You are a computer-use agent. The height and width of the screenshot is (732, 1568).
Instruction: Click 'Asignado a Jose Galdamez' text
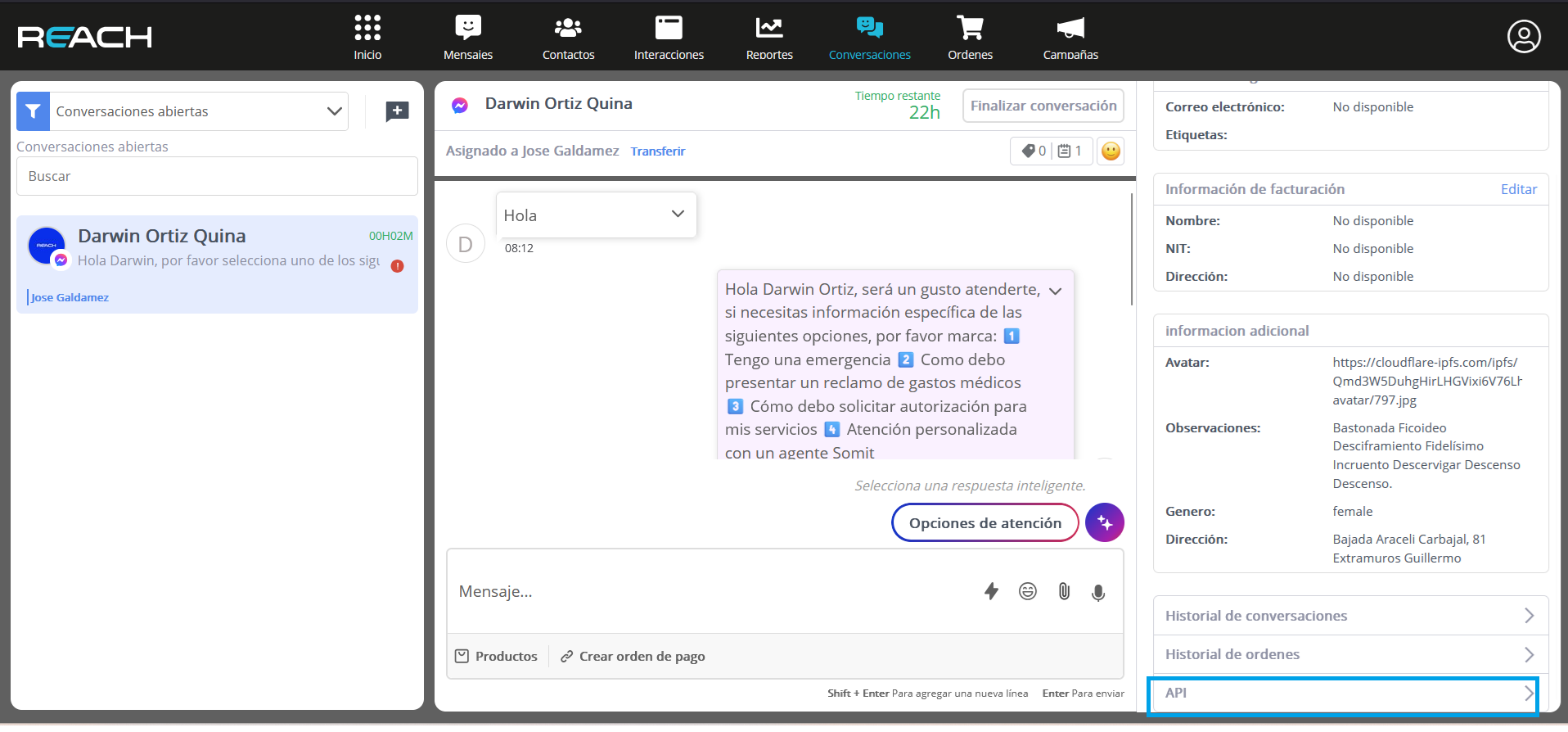[533, 151]
